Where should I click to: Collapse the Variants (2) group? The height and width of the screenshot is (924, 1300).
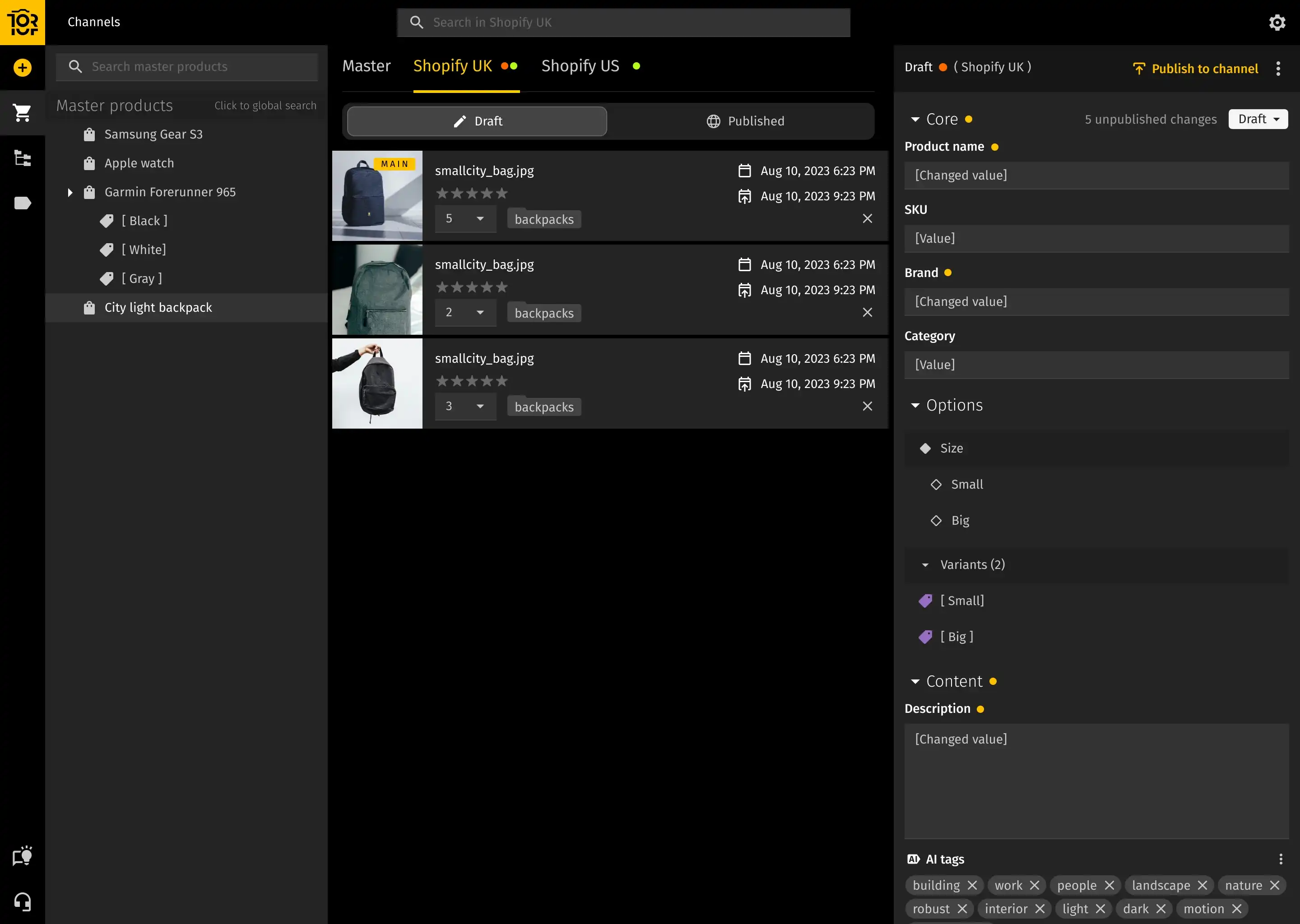[925, 565]
